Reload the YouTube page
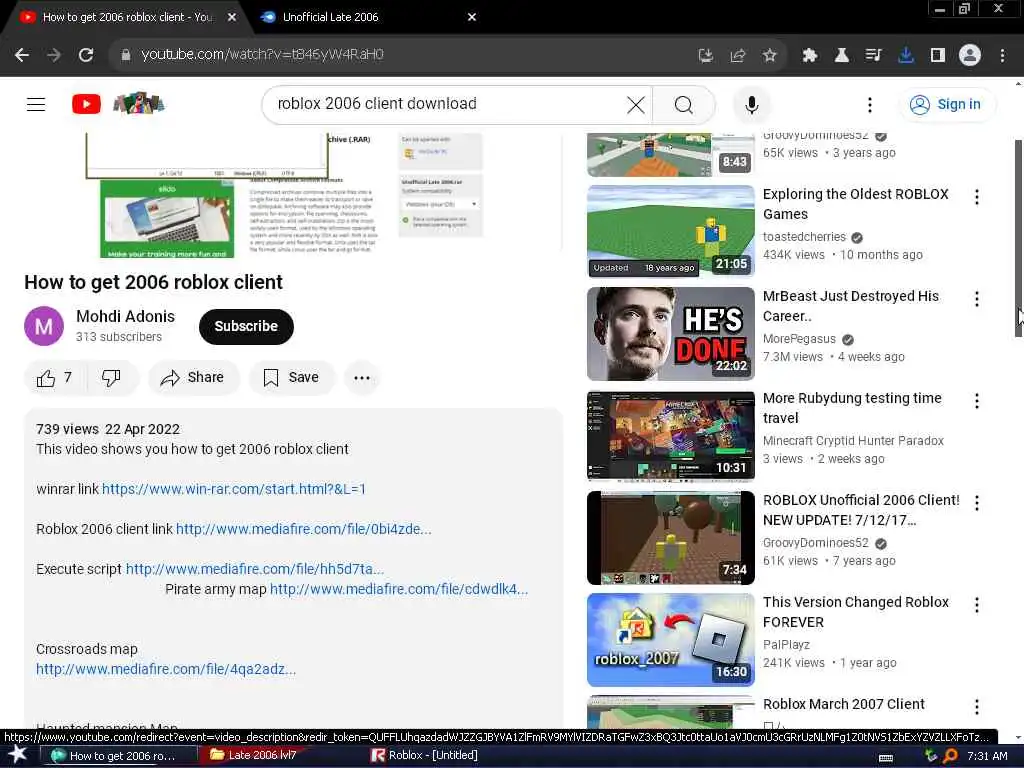The height and width of the screenshot is (768, 1024). click(x=86, y=55)
